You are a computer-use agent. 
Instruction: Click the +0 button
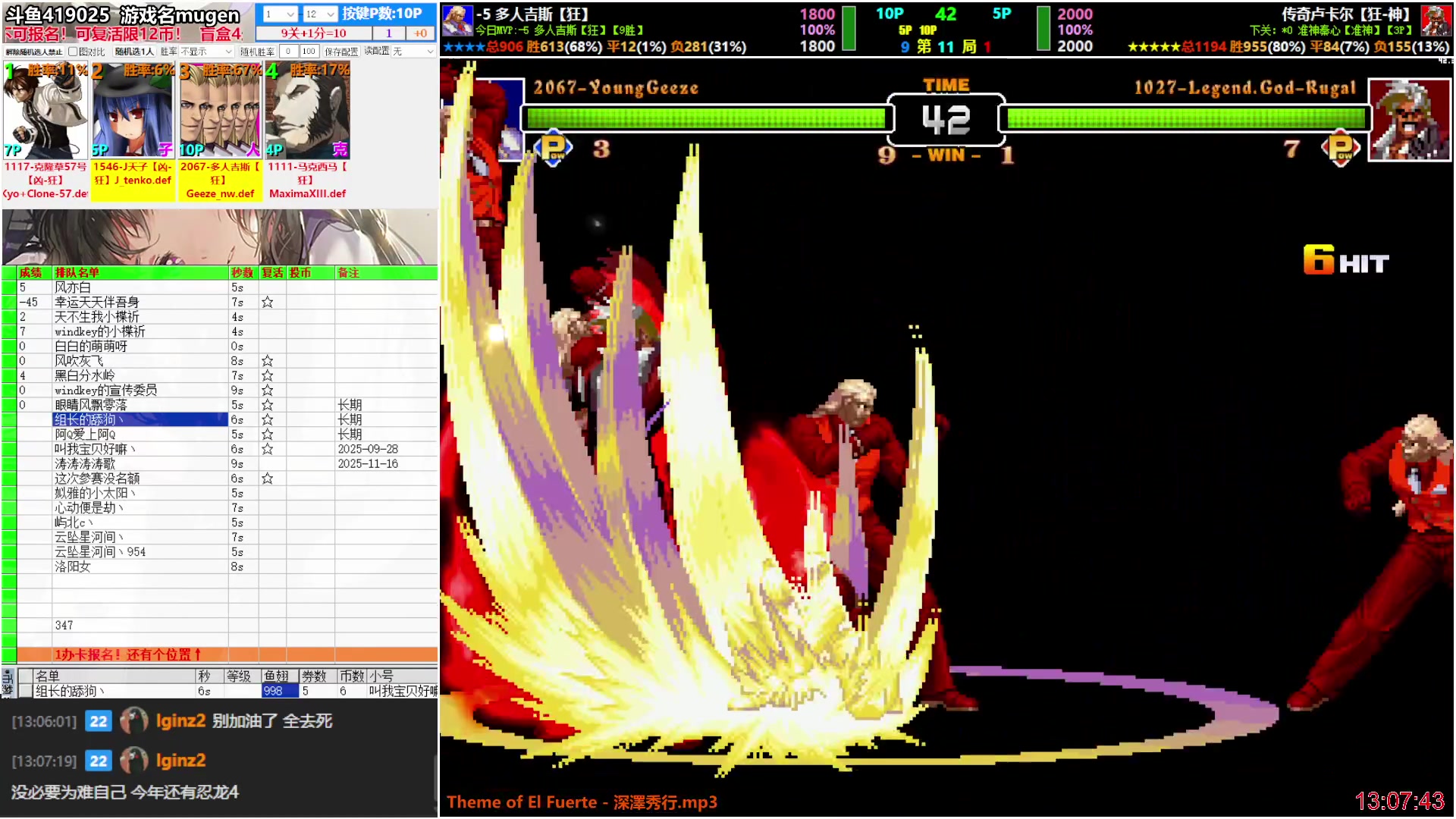coord(420,33)
